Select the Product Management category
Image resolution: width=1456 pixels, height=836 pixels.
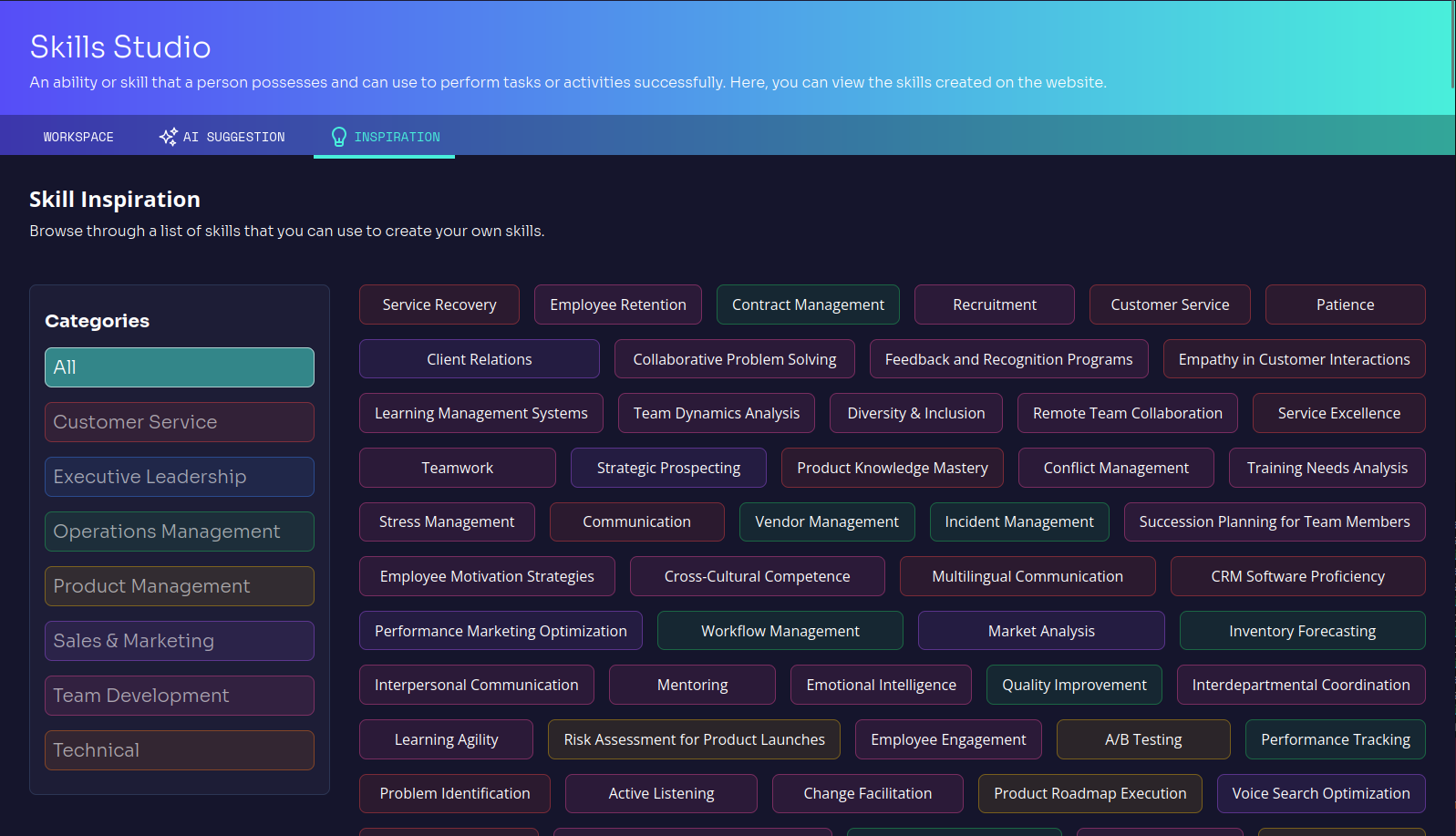click(180, 586)
